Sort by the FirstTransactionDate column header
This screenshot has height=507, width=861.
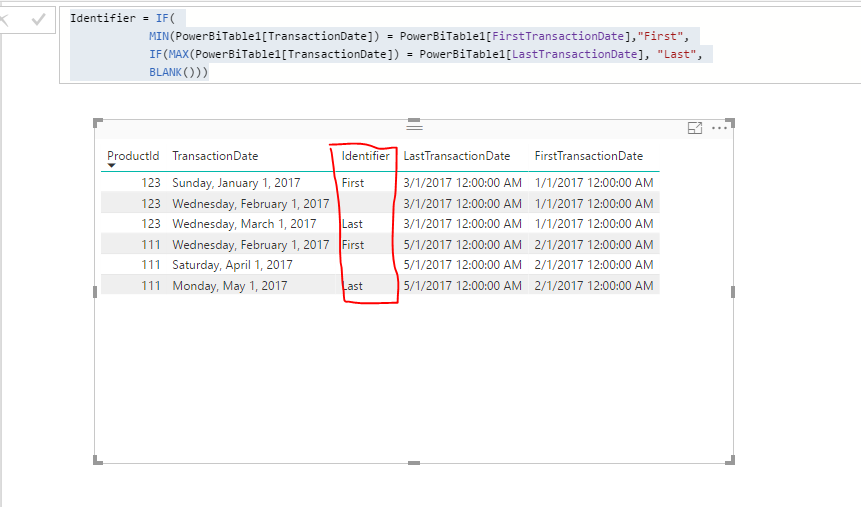(x=589, y=156)
